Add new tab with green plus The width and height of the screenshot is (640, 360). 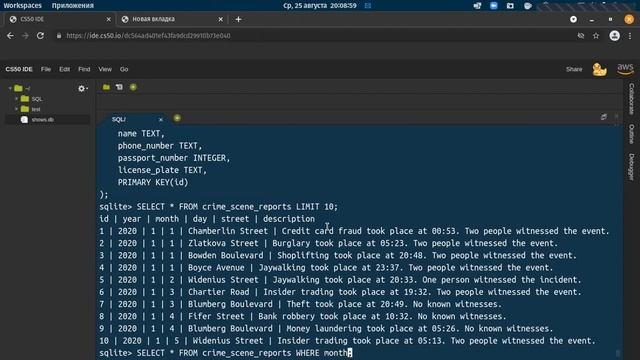tap(177, 118)
